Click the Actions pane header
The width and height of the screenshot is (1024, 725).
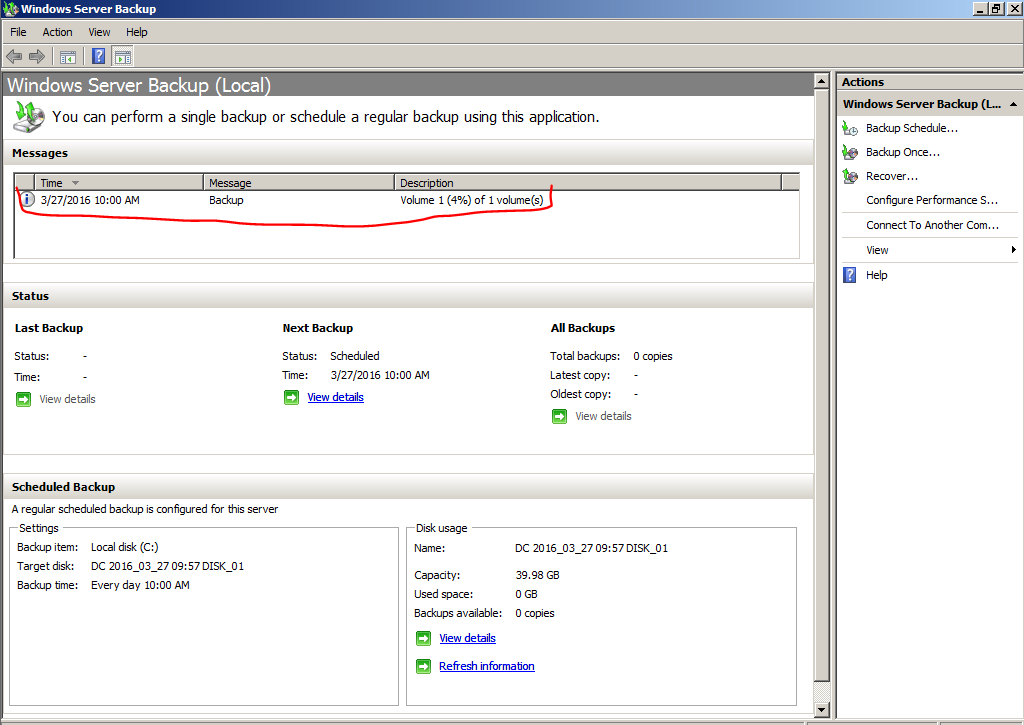[929, 82]
